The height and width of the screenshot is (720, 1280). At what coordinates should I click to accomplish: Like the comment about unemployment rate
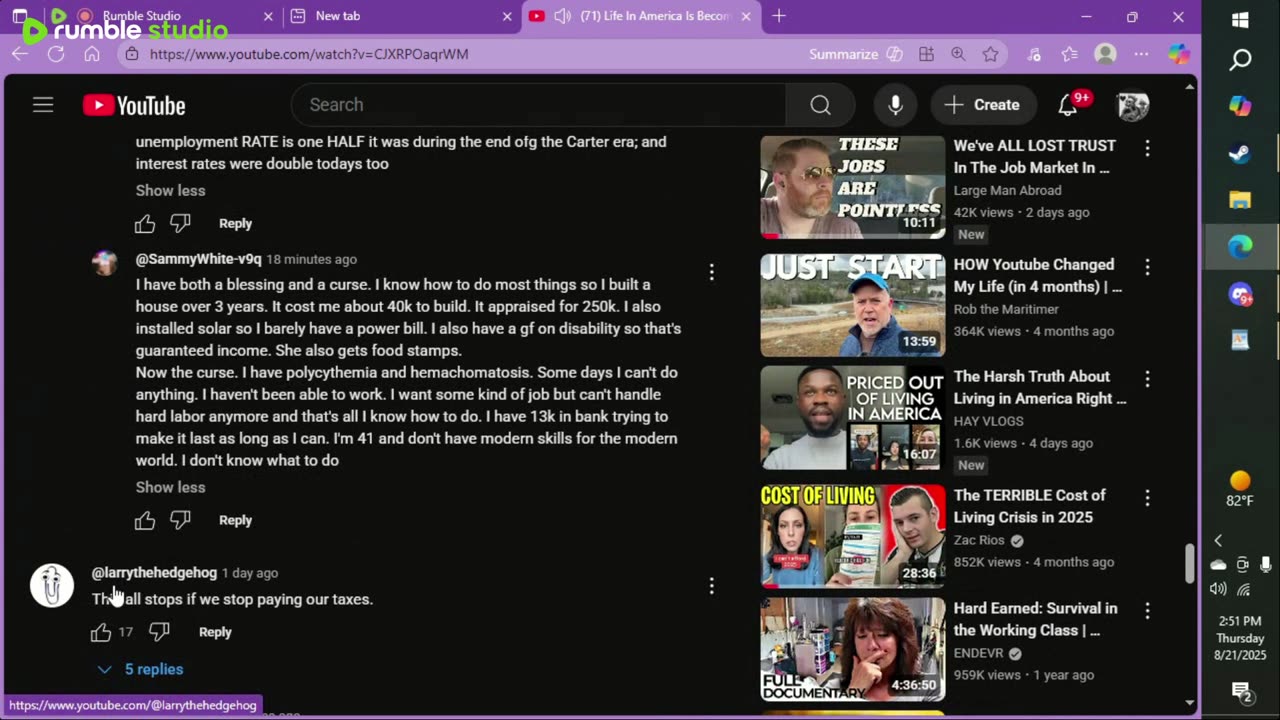145,223
